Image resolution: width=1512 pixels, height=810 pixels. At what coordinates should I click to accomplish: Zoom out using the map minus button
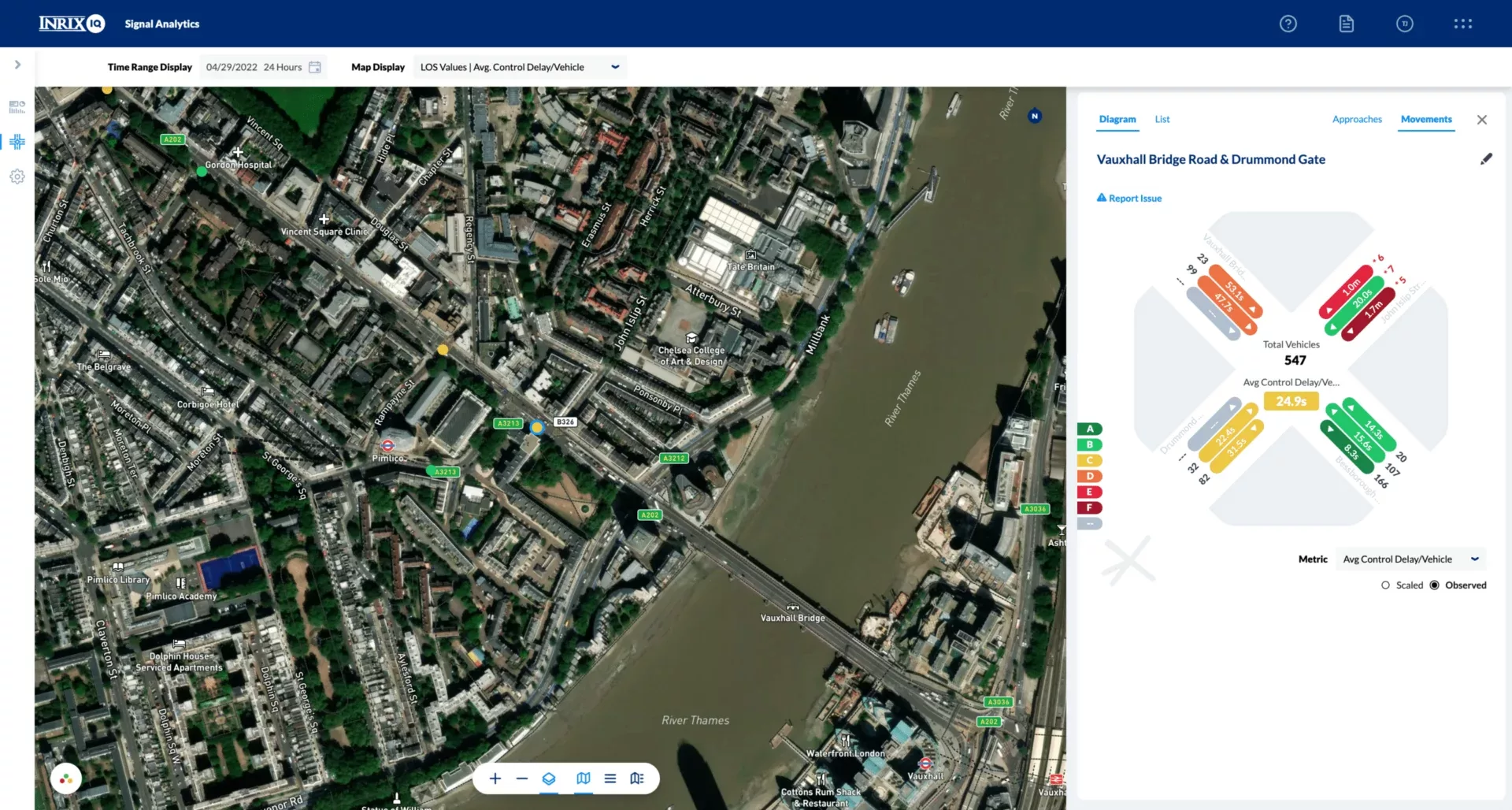coord(521,778)
